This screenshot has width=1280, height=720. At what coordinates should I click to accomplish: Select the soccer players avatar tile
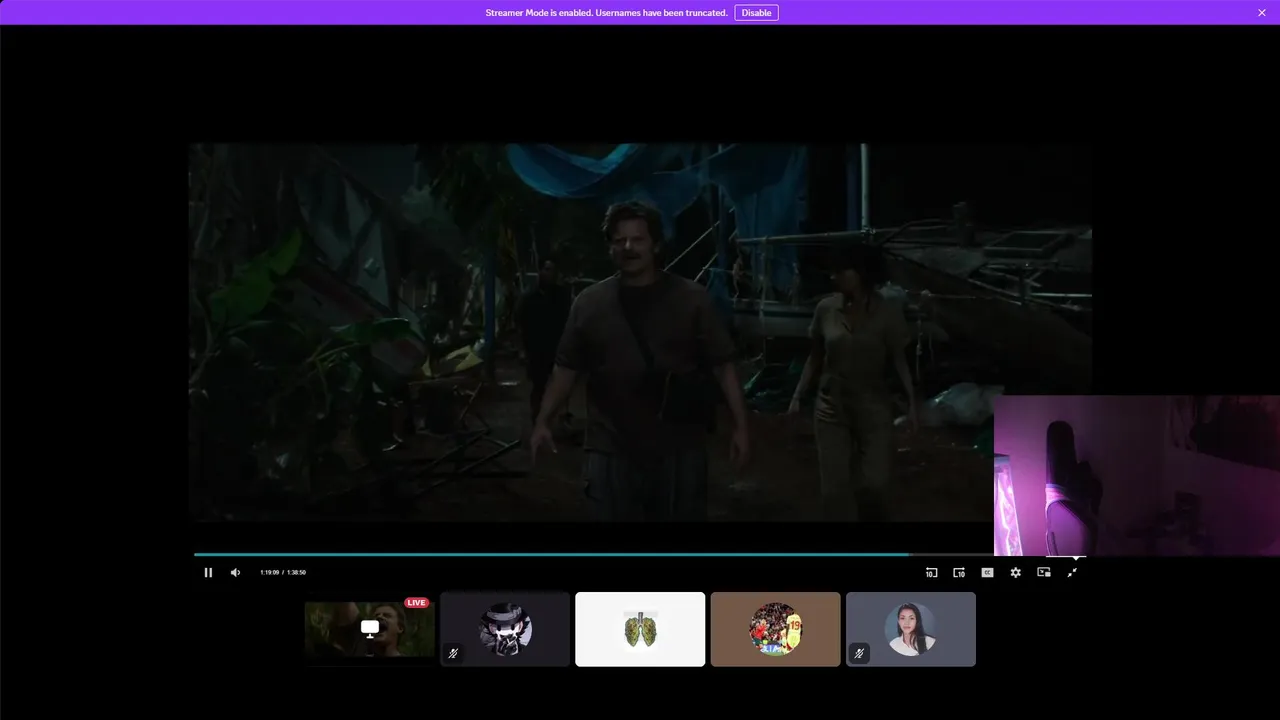[x=776, y=629]
